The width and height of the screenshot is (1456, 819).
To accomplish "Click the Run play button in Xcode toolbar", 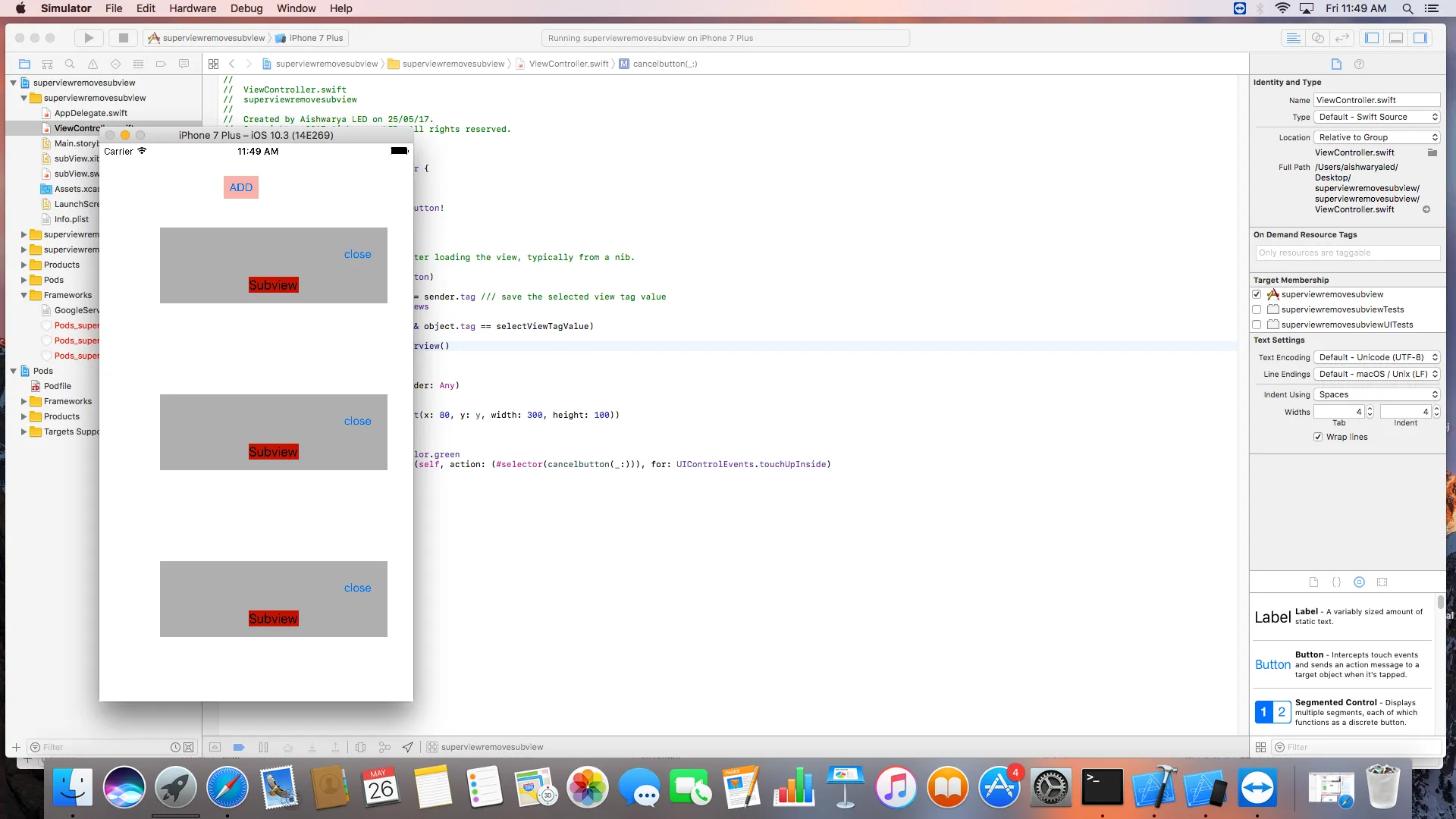I will pyautogui.click(x=89, y=38).
